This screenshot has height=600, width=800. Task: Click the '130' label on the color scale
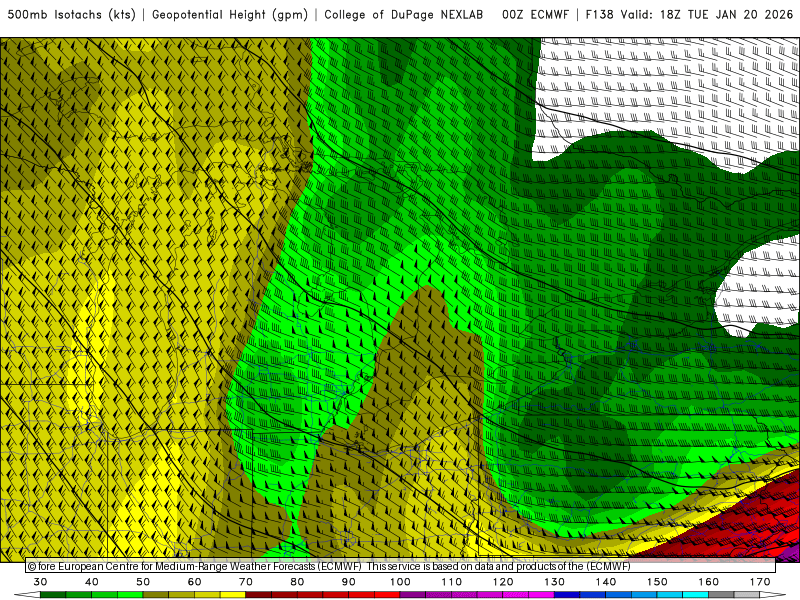(x=555, y=582)
